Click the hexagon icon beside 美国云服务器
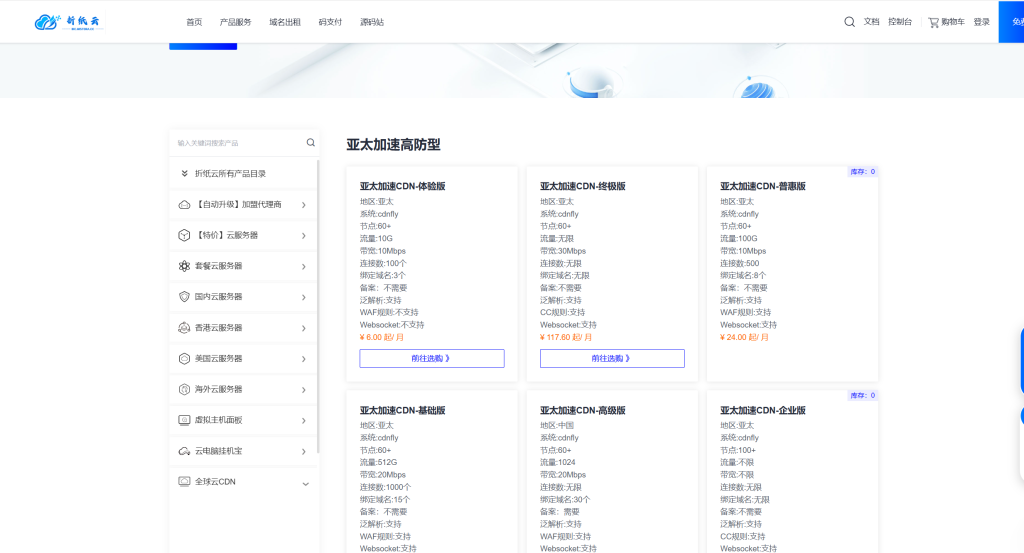This screenshot has width=1024, height=553. pyautogui.click(x=184, y=358)
